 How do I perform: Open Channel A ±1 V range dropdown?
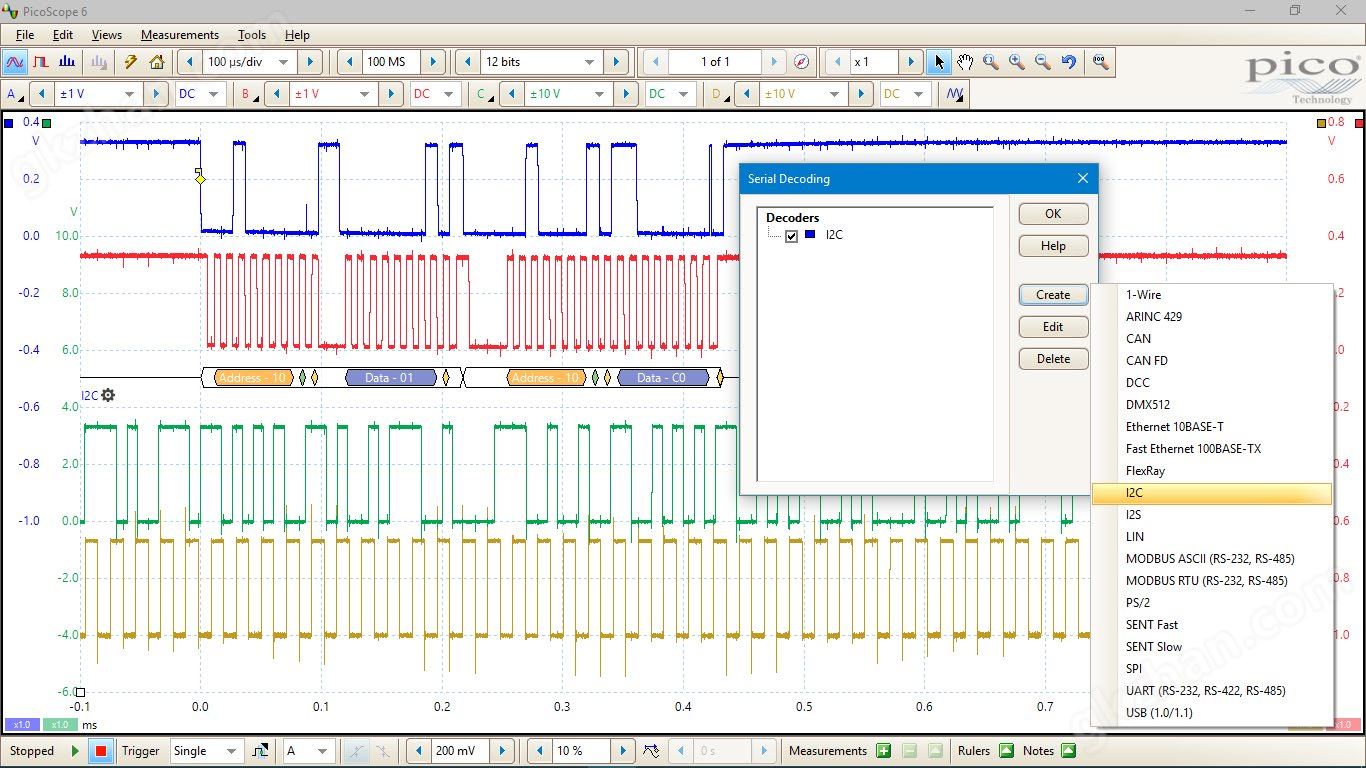129,94
